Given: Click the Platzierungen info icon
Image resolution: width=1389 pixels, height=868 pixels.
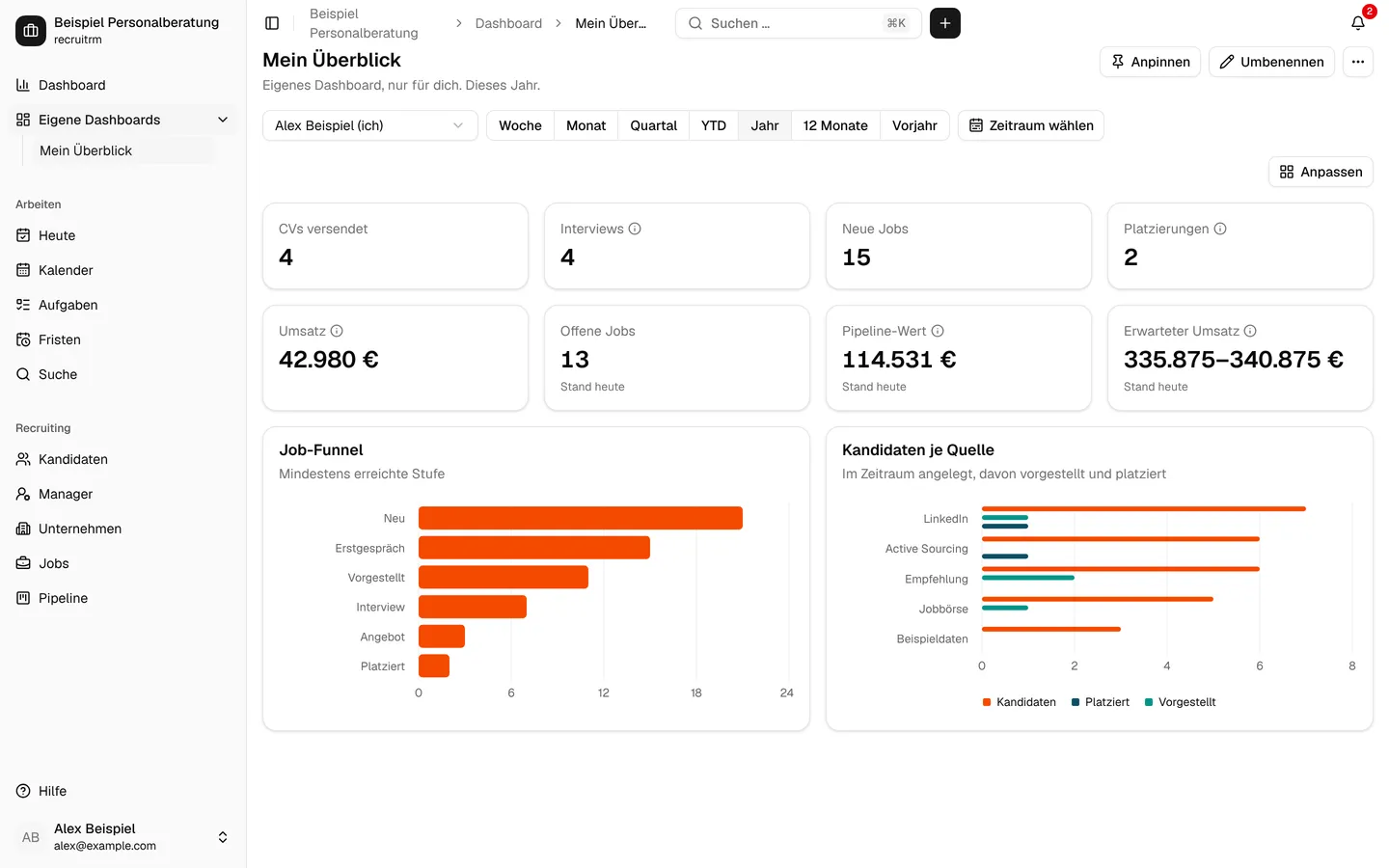Looking at the screenshot, I should point(1220,229).
